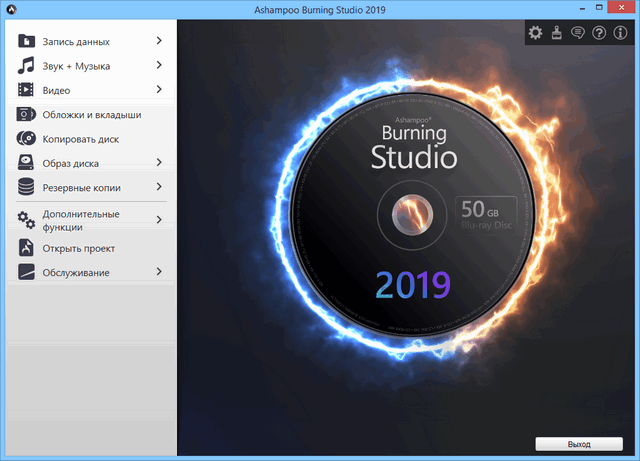Image resolution: width=640 pixels, height=461 pixels.
Task: Open the Видео menu entry
Action: pyautogui.click(x=56, y=91)
